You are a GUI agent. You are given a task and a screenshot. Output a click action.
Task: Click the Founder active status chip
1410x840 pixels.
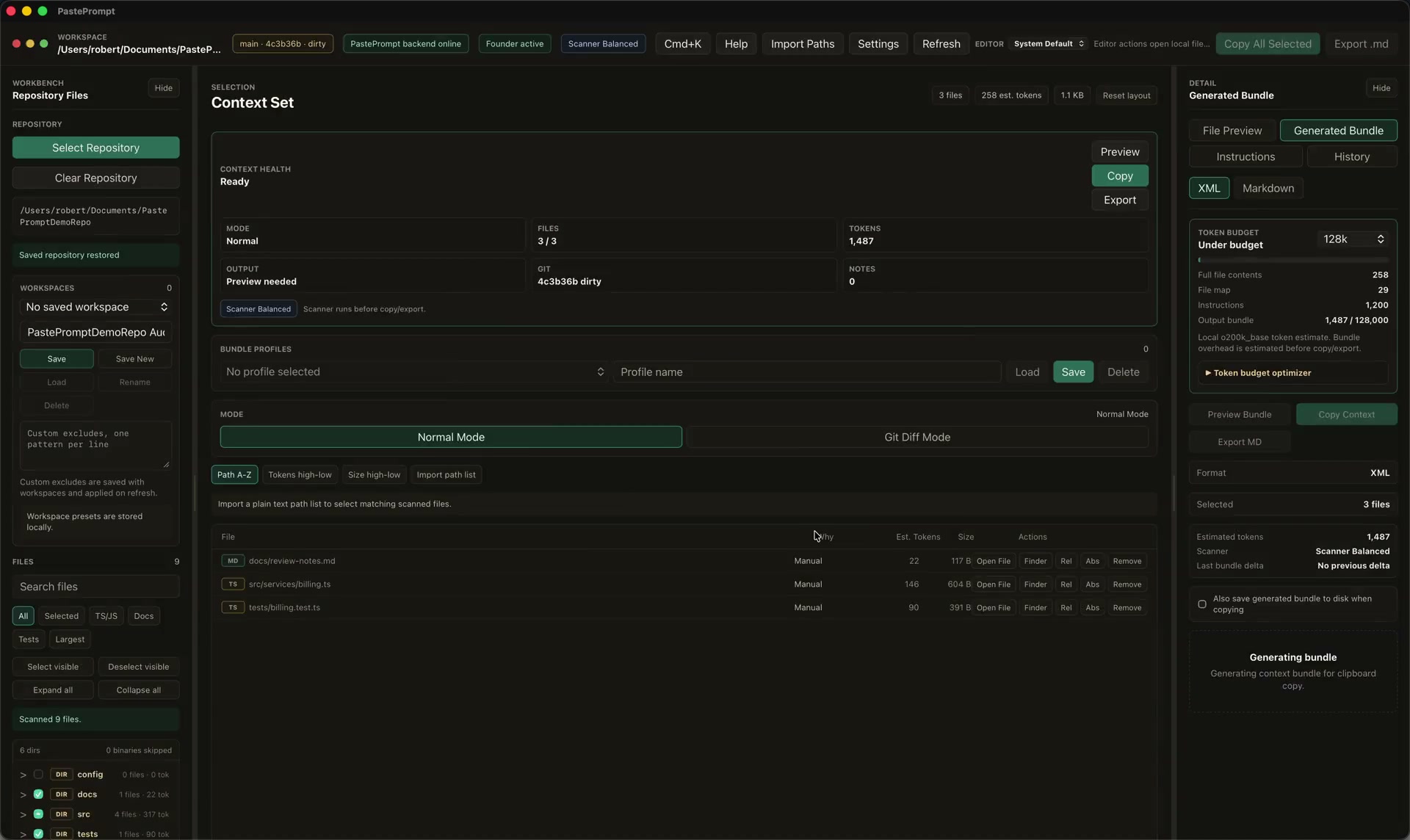[515, 44]
